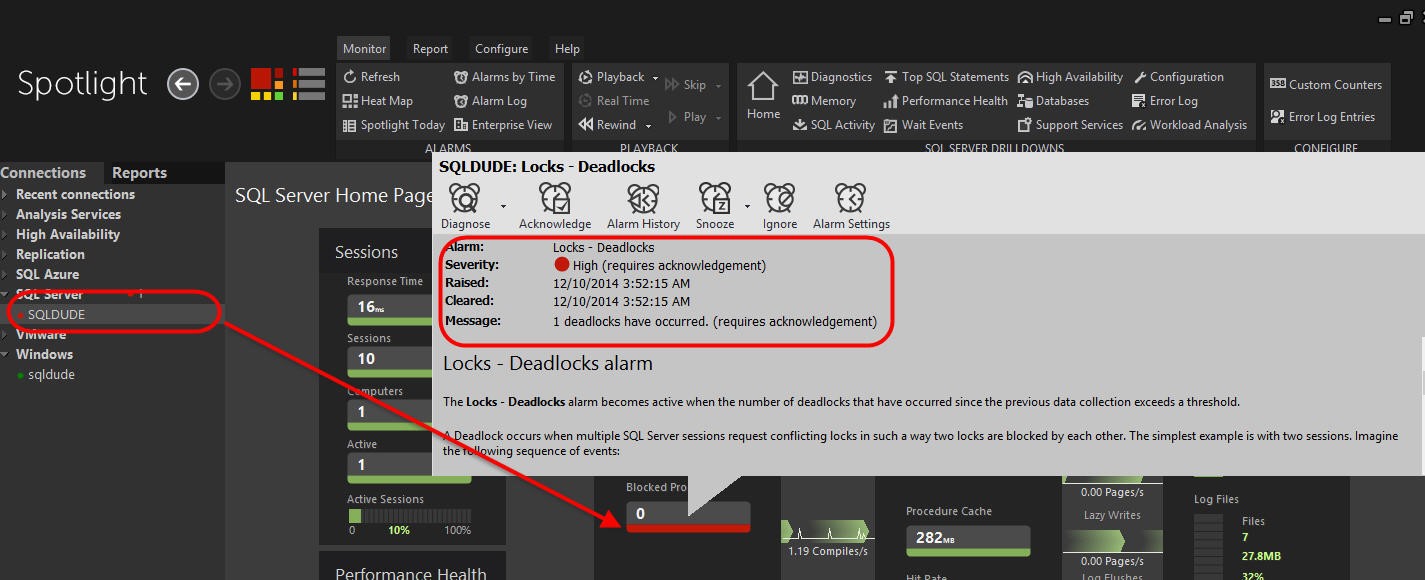1425x580 pixels.
Task: Open Error Log Entries
Action: [1322, 117]
